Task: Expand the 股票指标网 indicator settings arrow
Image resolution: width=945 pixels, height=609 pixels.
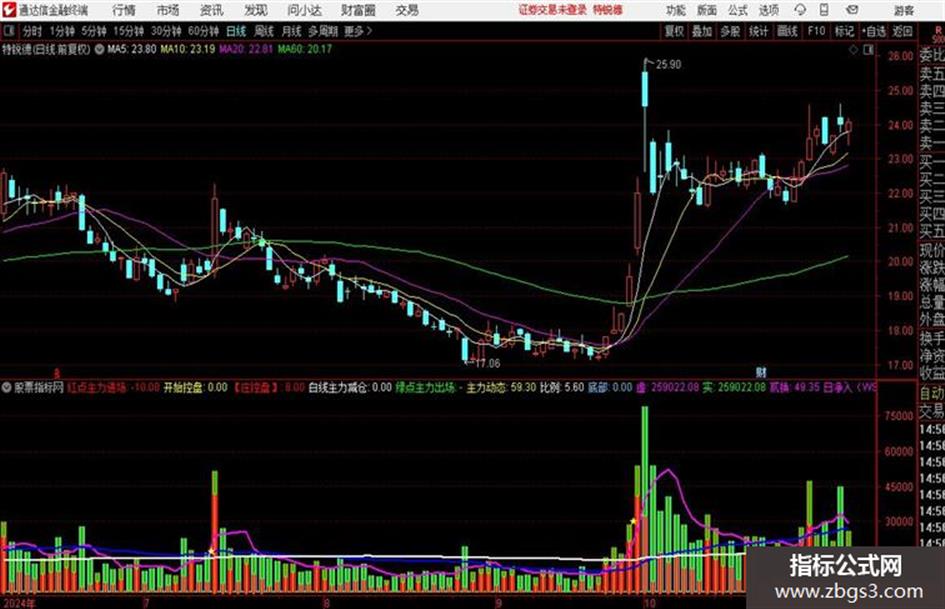Action: pyautogui.click(x=7, y=388)
